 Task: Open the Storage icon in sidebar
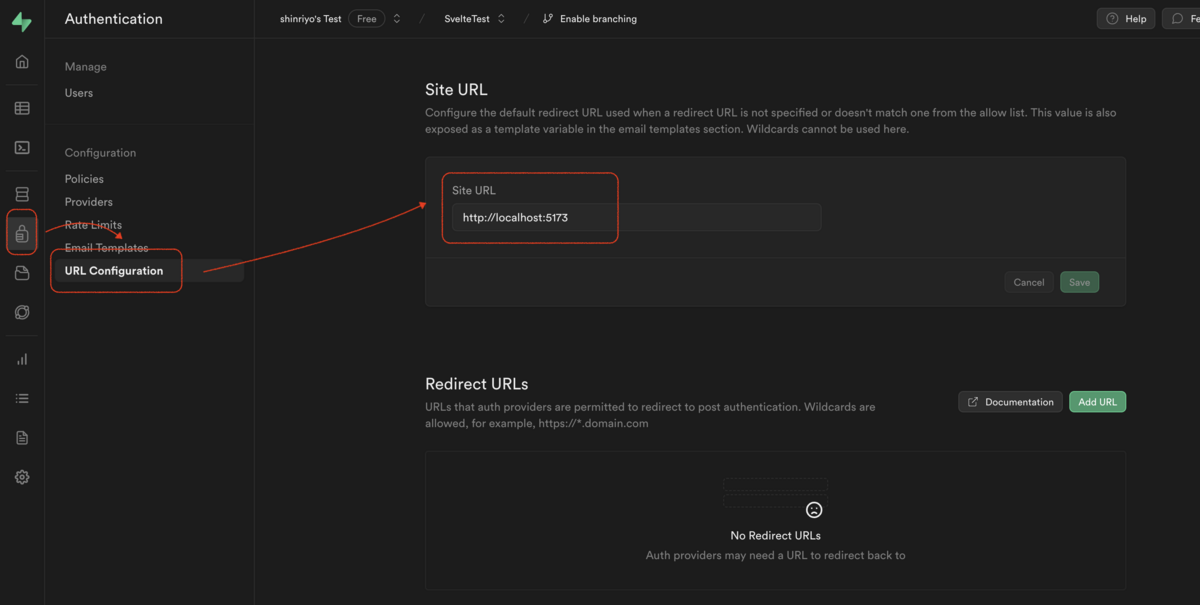pos(22,273)
